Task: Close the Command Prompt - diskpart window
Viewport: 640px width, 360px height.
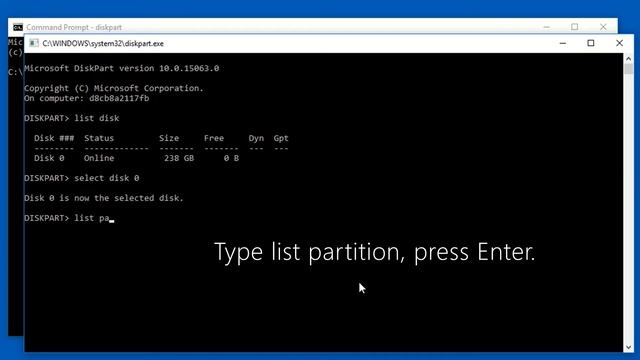Action: 603,27
